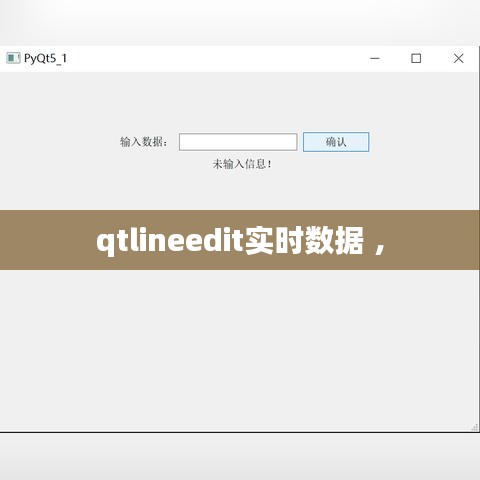The height and width of the screenshot is (480, 480).
Task: Click the 确认 button
Action: pyautogui.click(x=336, y=142)
